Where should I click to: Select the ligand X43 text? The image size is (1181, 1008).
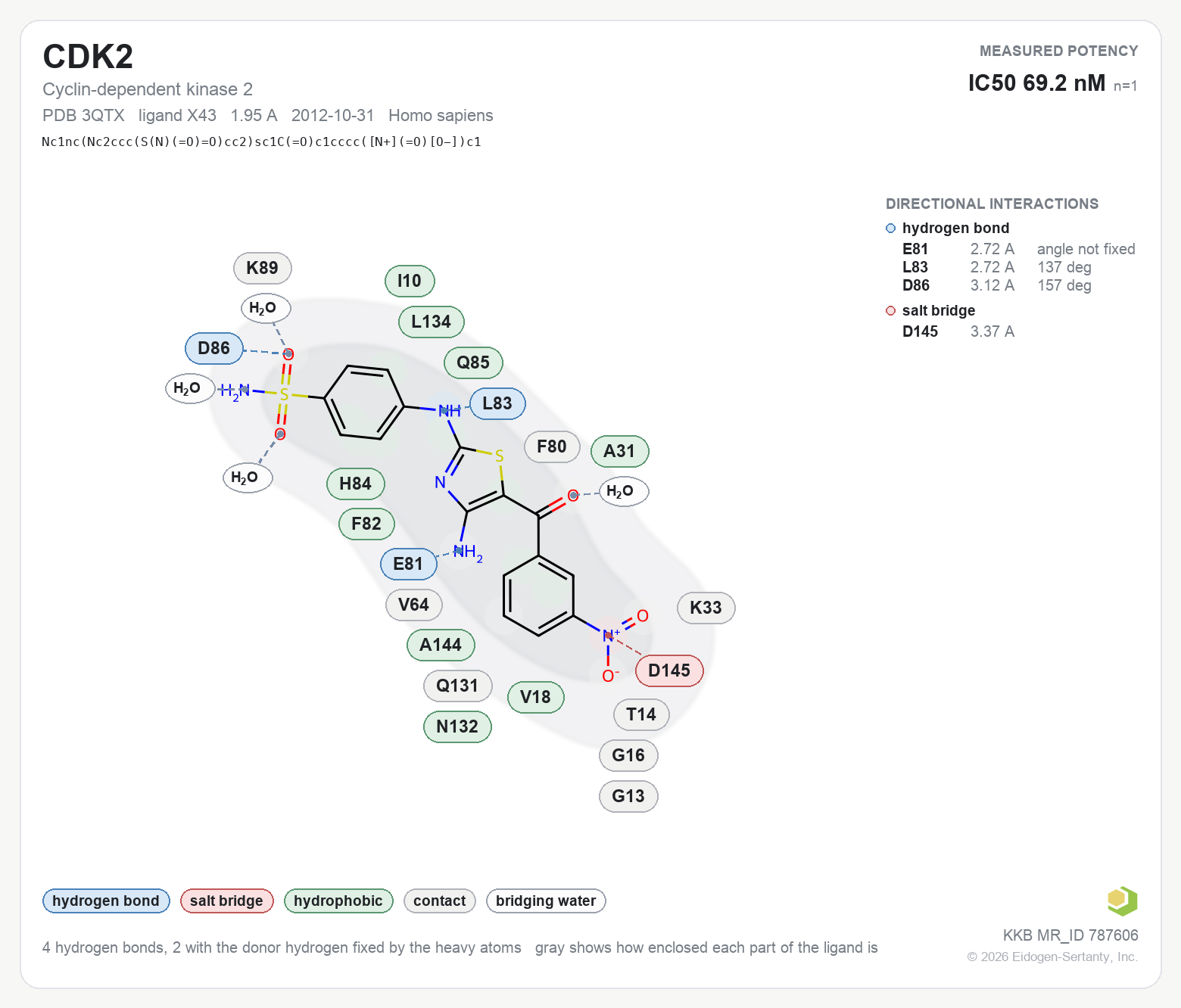[177, 115]
